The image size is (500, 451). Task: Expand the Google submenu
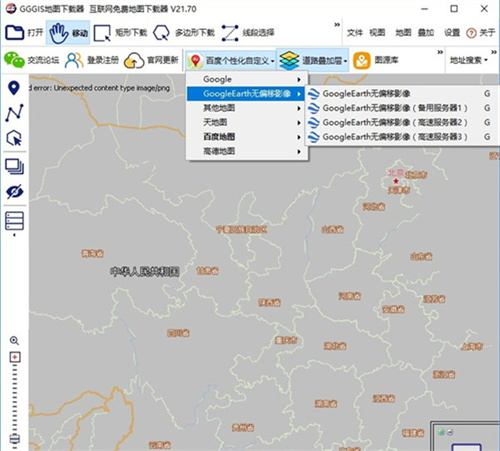[x=247, y=79]
